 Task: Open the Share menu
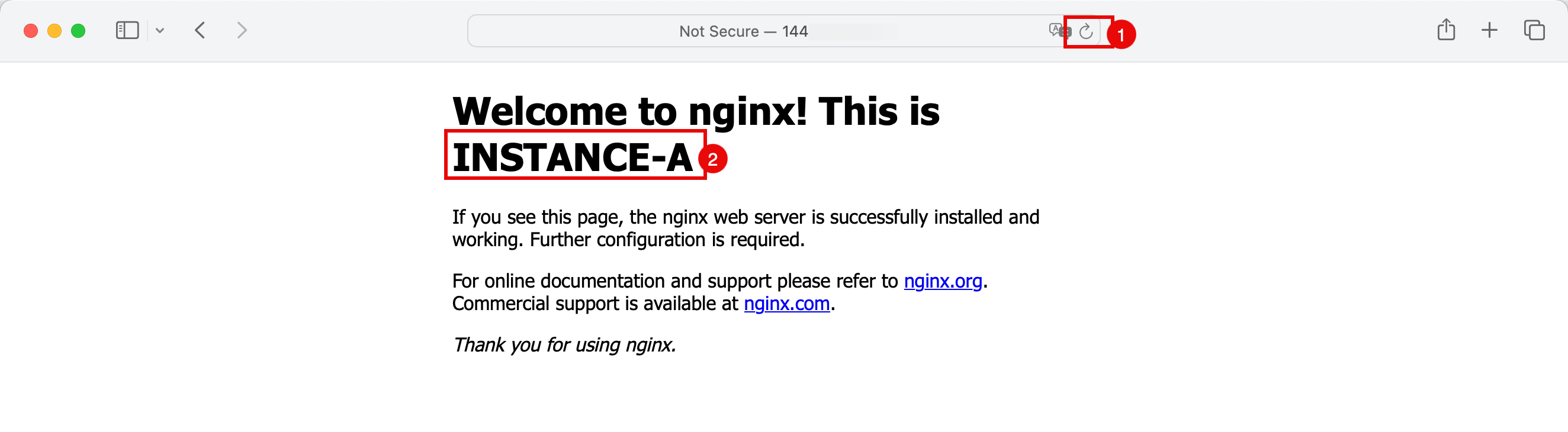click(x=1445, y=30)
